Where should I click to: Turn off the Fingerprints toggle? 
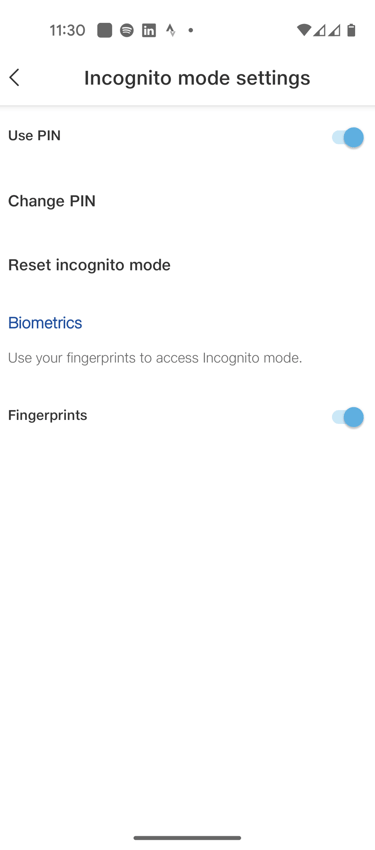tap(347, 417)
